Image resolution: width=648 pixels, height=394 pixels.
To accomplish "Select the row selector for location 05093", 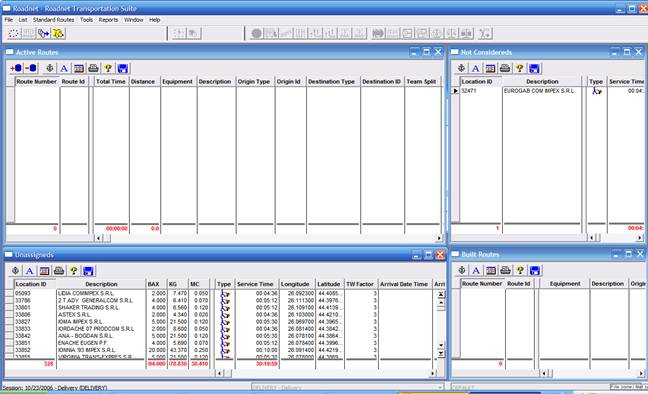I will click(x=10, y=293).
